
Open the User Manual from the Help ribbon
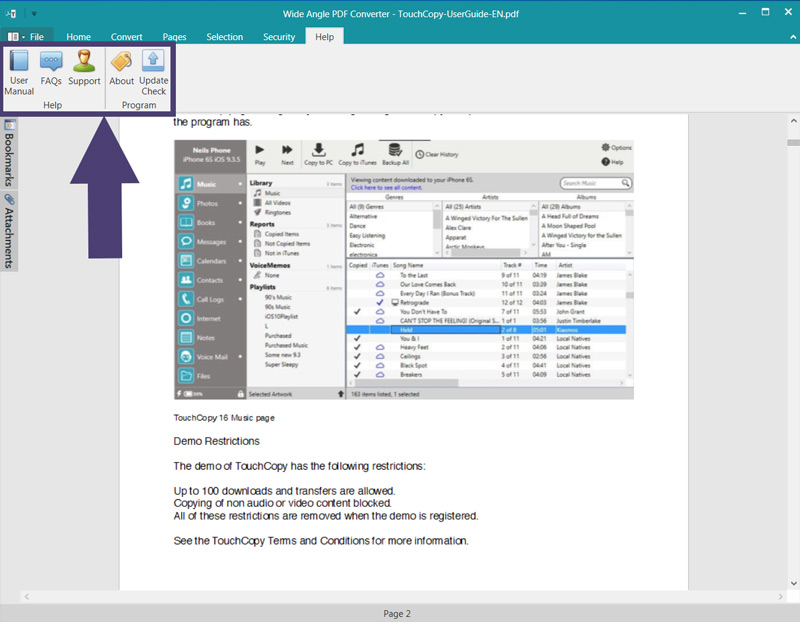click(x=19, y=72)
